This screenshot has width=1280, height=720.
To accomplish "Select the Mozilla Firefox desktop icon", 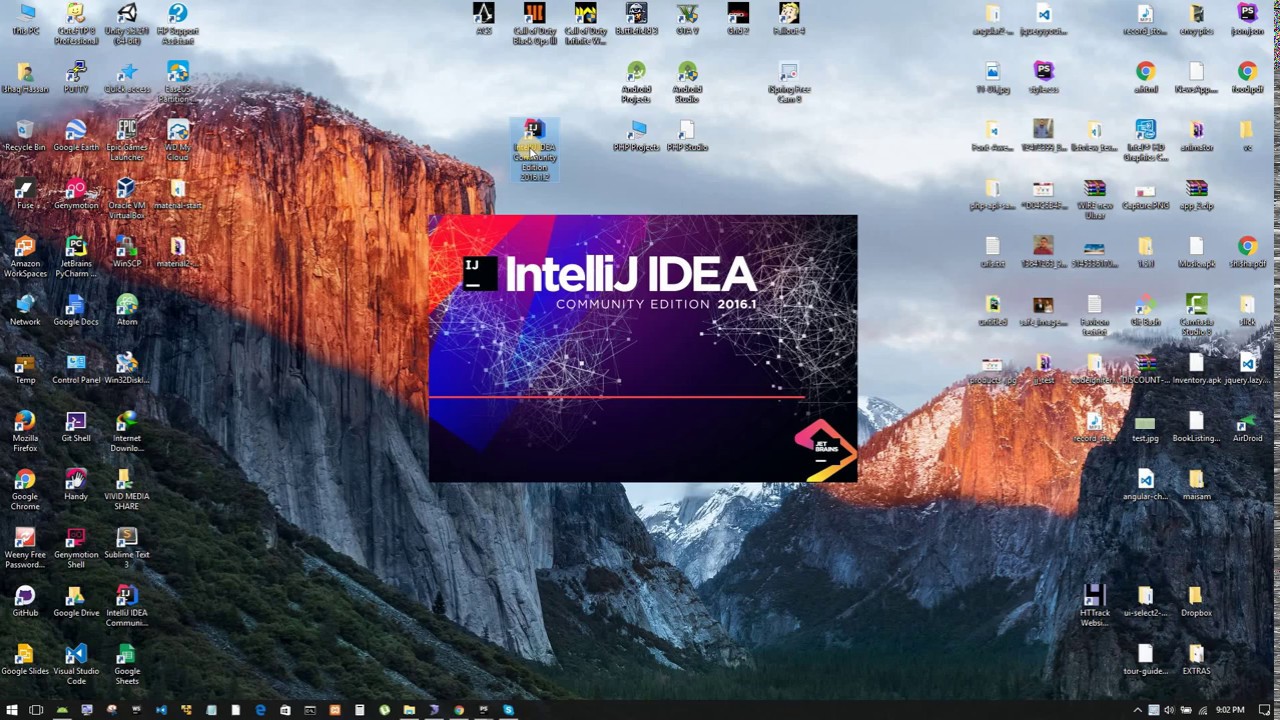I will click(25, 431).
